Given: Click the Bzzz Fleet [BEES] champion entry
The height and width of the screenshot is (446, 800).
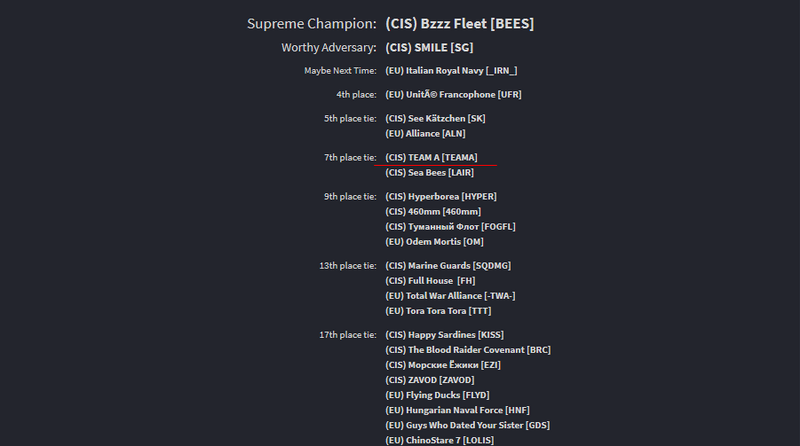Looking at the screenshot, I should [459, 23].
